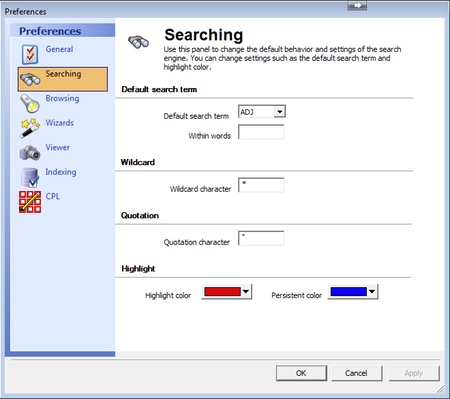Click the "Highlight color" label
Screen dimensions: 450x399
pyautogui.click(x=168, y=295)
